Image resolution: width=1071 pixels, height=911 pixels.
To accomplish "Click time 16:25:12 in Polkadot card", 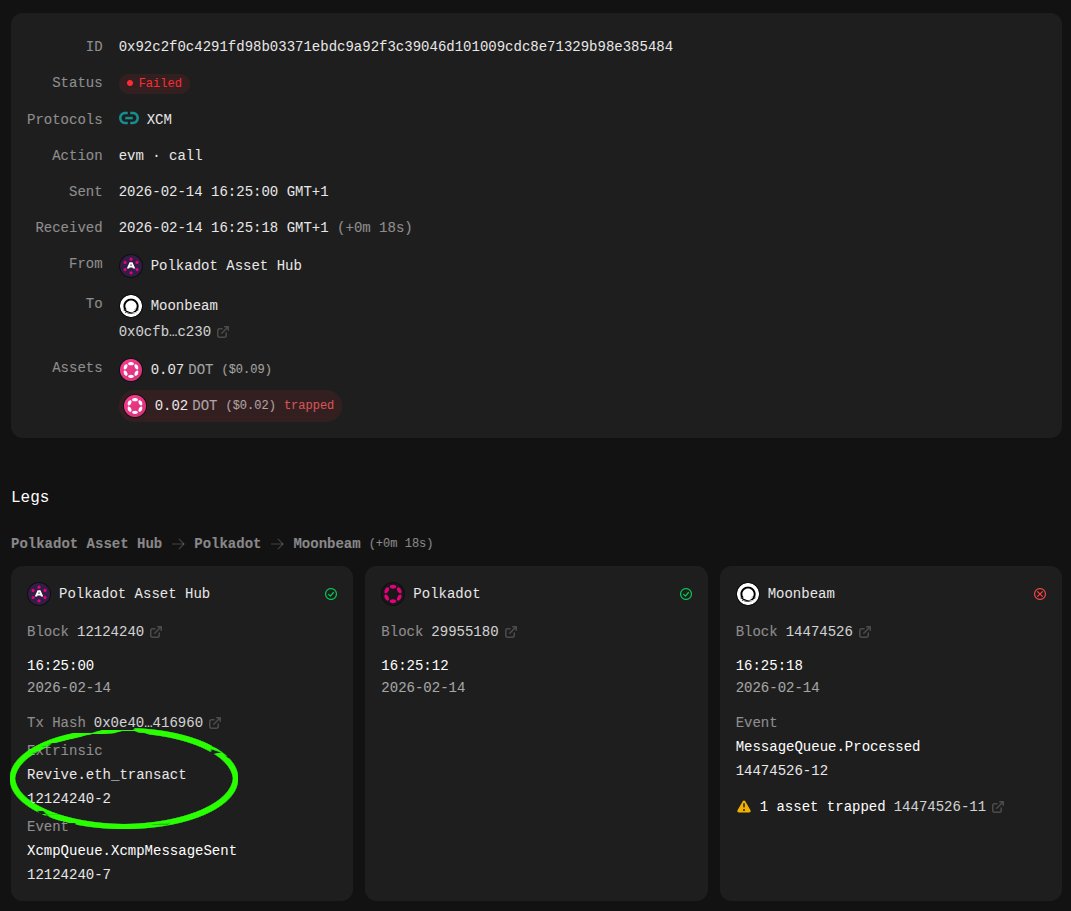I will click(x=415, y=665).
